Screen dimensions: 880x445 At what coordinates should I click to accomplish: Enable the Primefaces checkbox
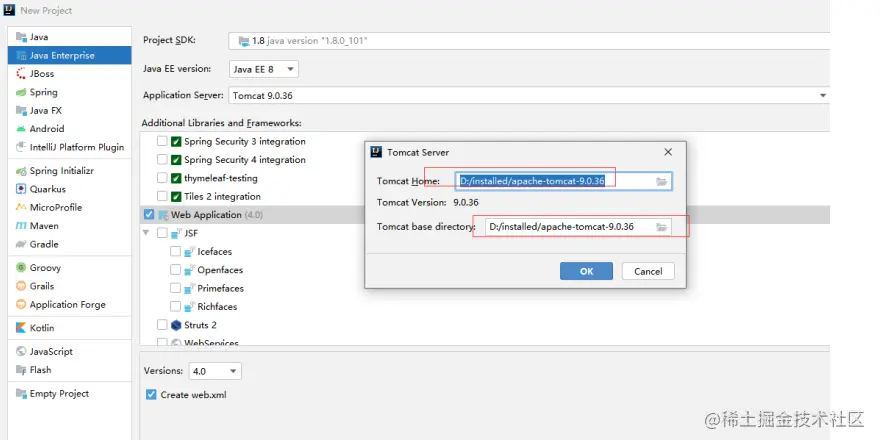(175, 288)
